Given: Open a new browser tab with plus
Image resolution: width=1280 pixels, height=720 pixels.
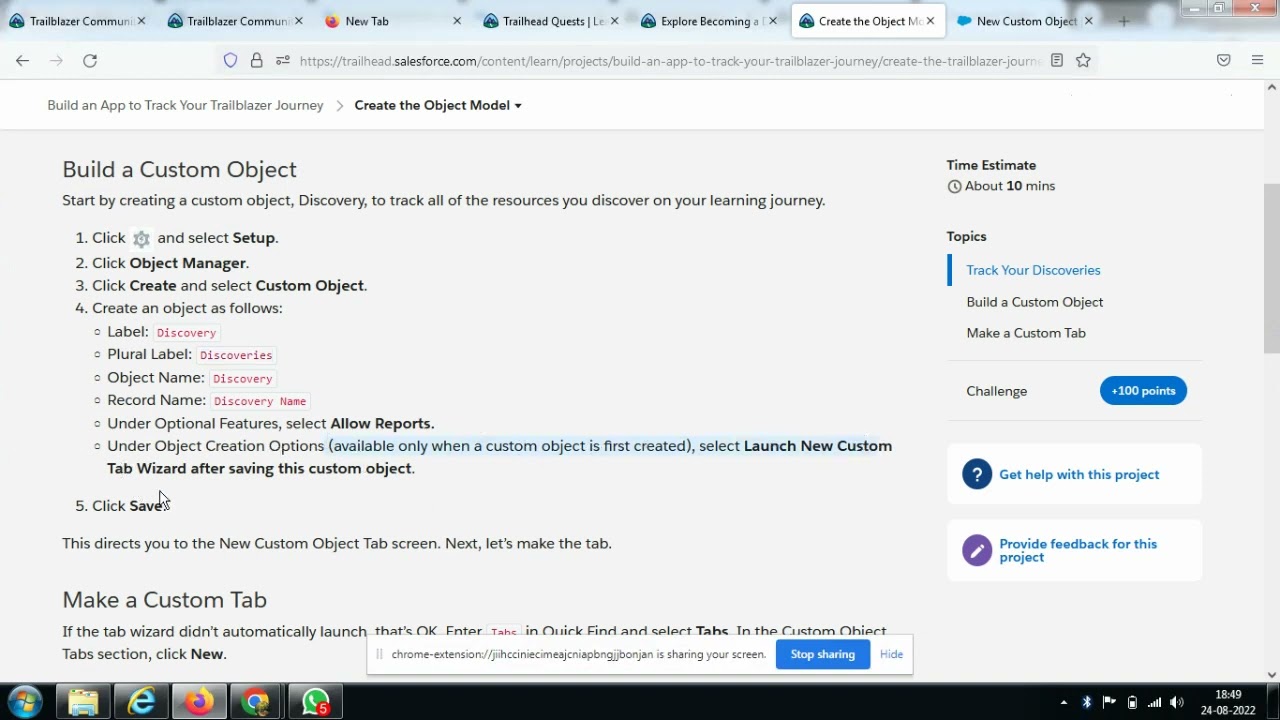Looking at the screenshot, I should [1124, 21].
